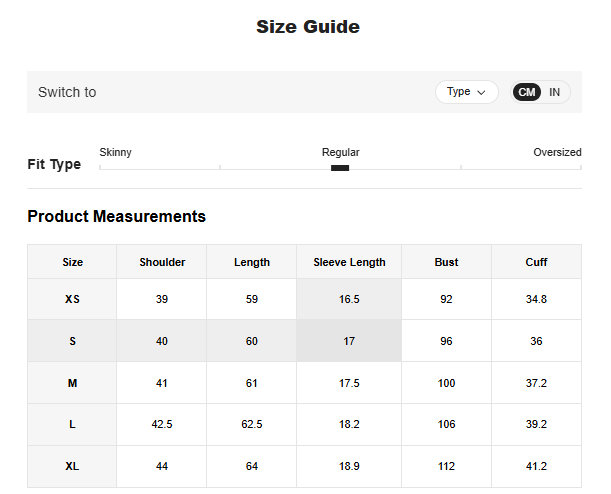Viewport: 611px width, 494px height.
Task: Switch units to CM
Action: 526,92
